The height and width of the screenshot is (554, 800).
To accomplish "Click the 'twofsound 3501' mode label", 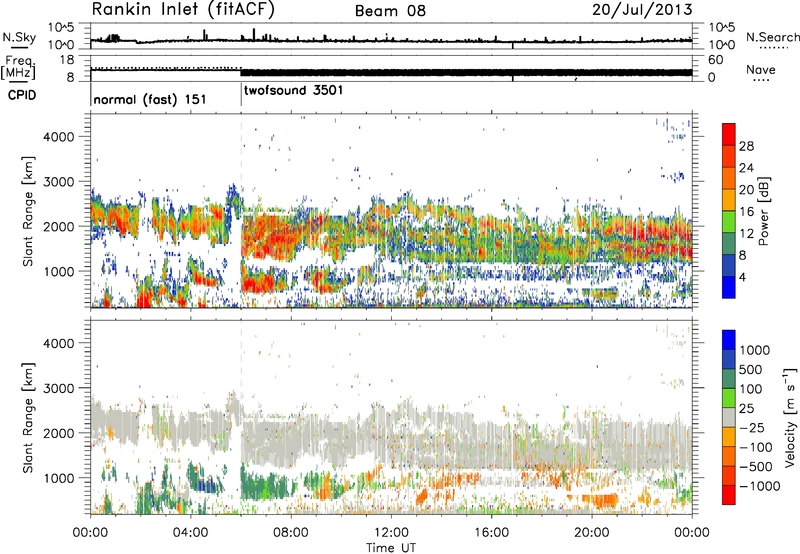I will coord(294,91).
